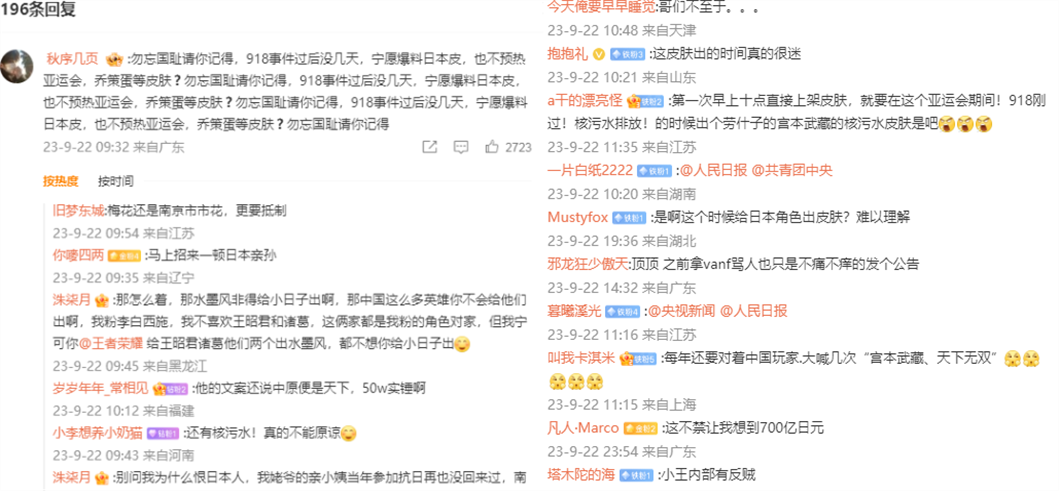Open the @共青团中央 mention link
Viewport: 1059px width, 491px height.
point(792,170)
